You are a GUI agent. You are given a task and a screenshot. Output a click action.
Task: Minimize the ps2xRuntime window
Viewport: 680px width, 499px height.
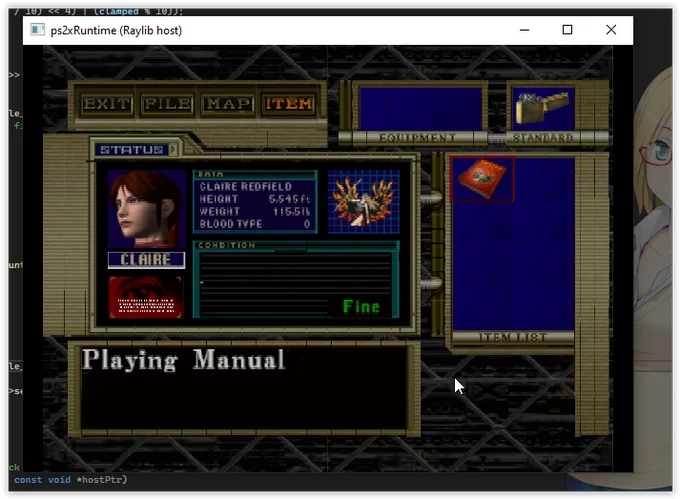coord(524,30)
